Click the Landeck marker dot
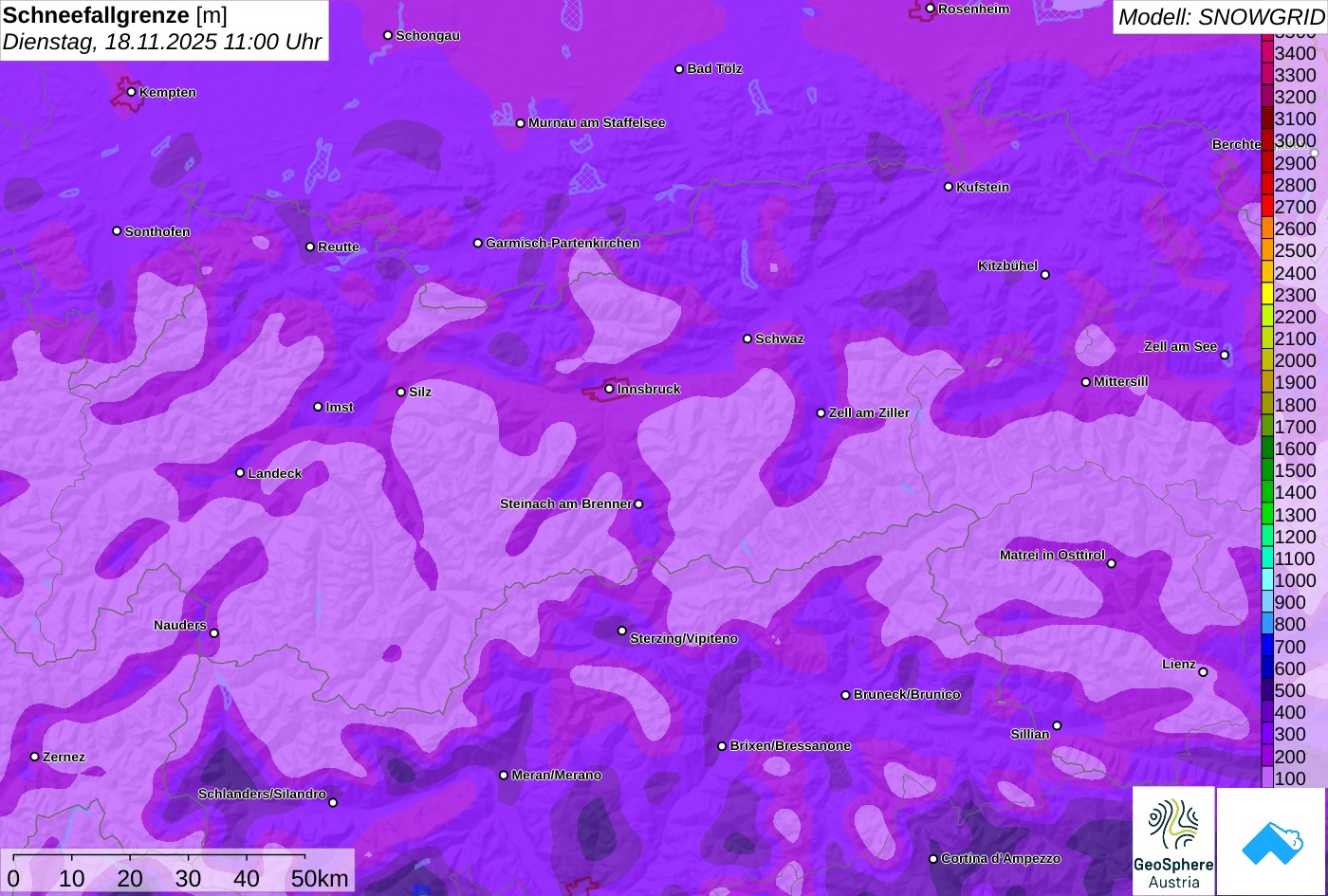Image resolution: width=1328 pixels, height=896 pixels. click(x=240, y=472)
